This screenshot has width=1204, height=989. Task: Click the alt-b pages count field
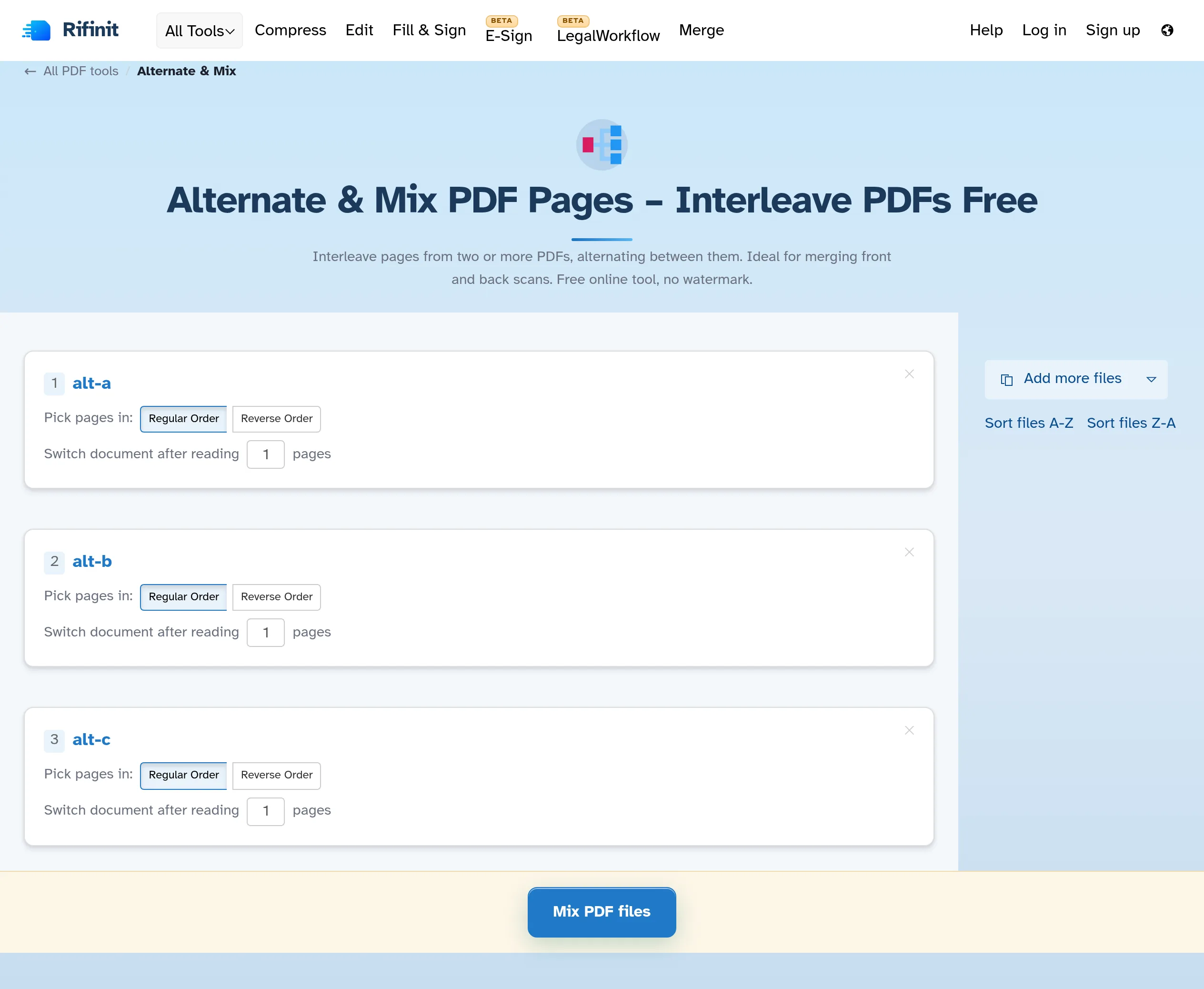pyautogui.click(x=265, y=633)
